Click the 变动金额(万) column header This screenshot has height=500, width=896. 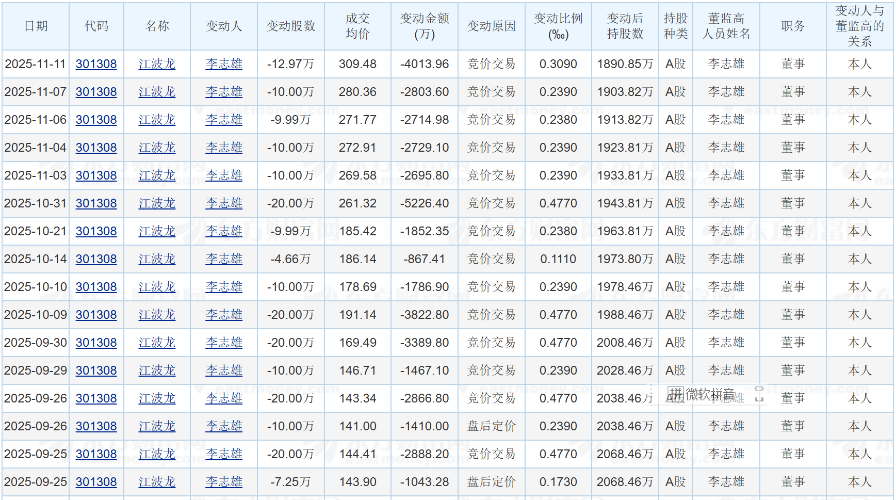click(x=425, y=26)
